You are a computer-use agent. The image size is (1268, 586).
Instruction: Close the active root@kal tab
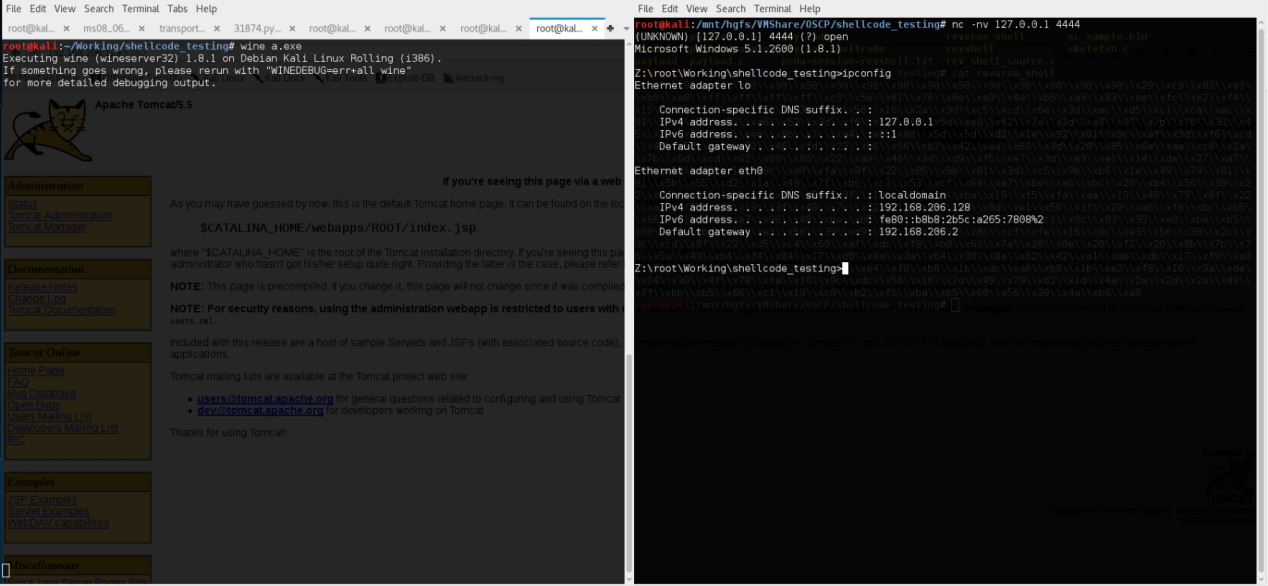[594, 28]
